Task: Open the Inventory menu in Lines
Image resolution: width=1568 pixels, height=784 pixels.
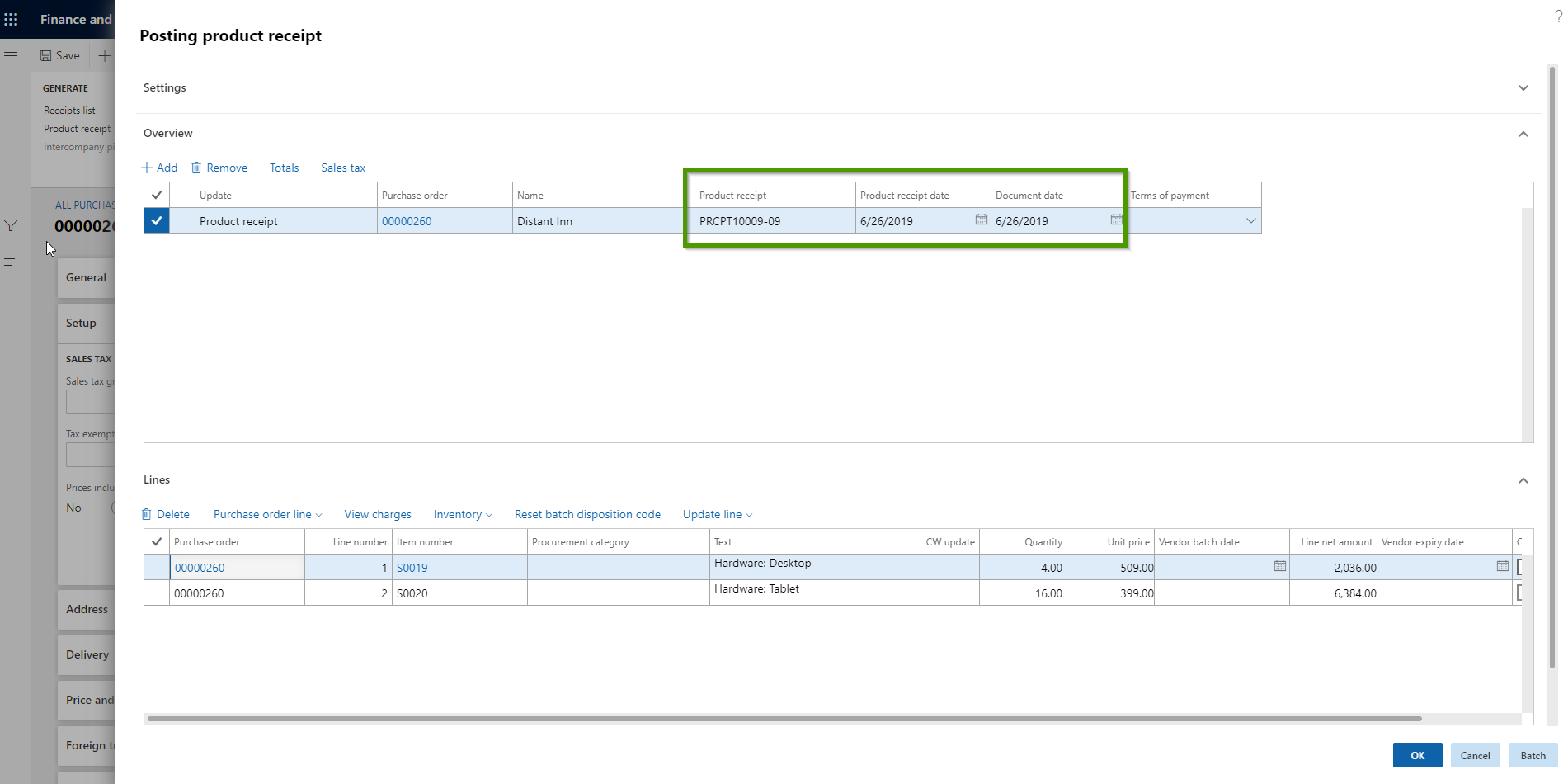Action: coord(462,514)
